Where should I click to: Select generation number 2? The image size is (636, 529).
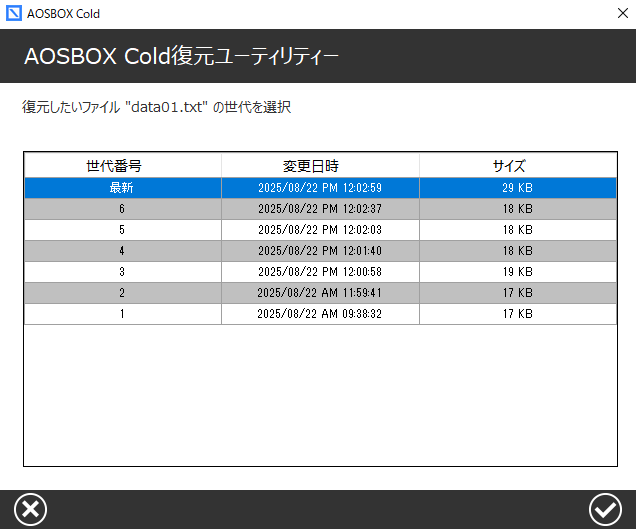pyautogui.click(x=122, y=293)
